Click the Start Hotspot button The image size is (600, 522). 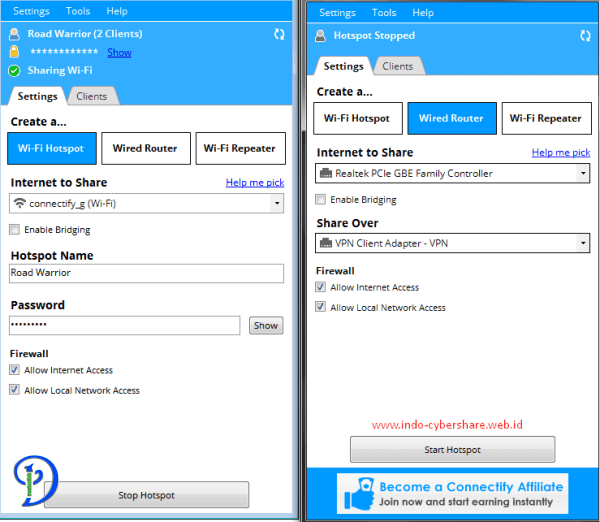coord(452,449)
